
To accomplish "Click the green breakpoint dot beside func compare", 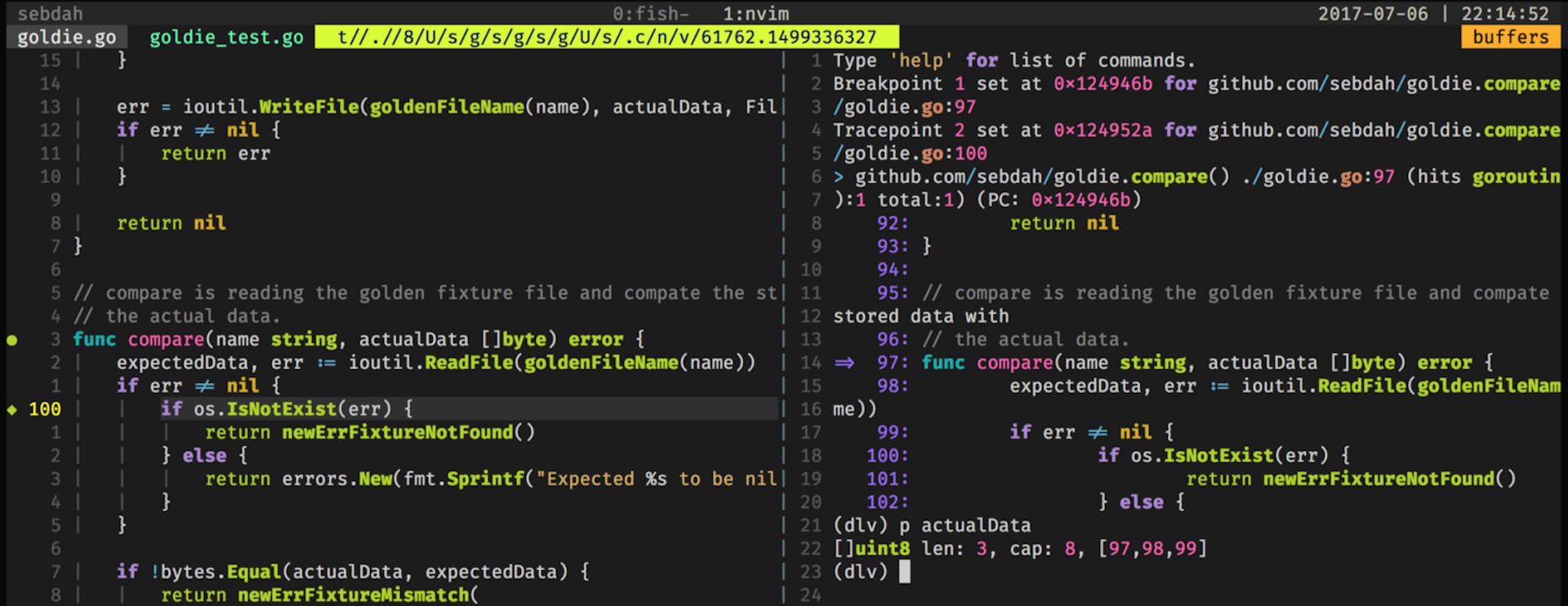I will click(x=12, y=340).
